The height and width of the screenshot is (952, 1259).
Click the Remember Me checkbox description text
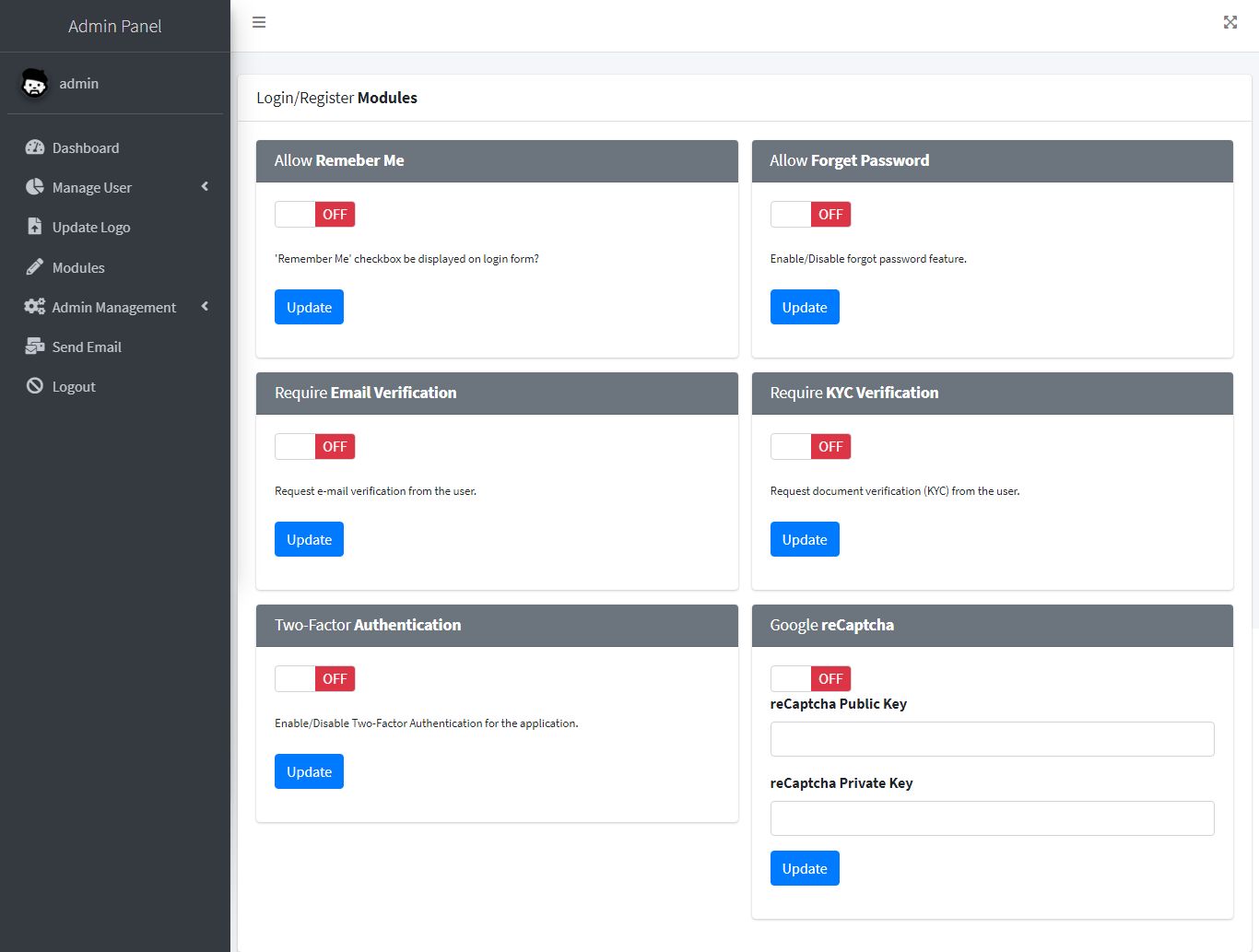(x=406, y=259)
